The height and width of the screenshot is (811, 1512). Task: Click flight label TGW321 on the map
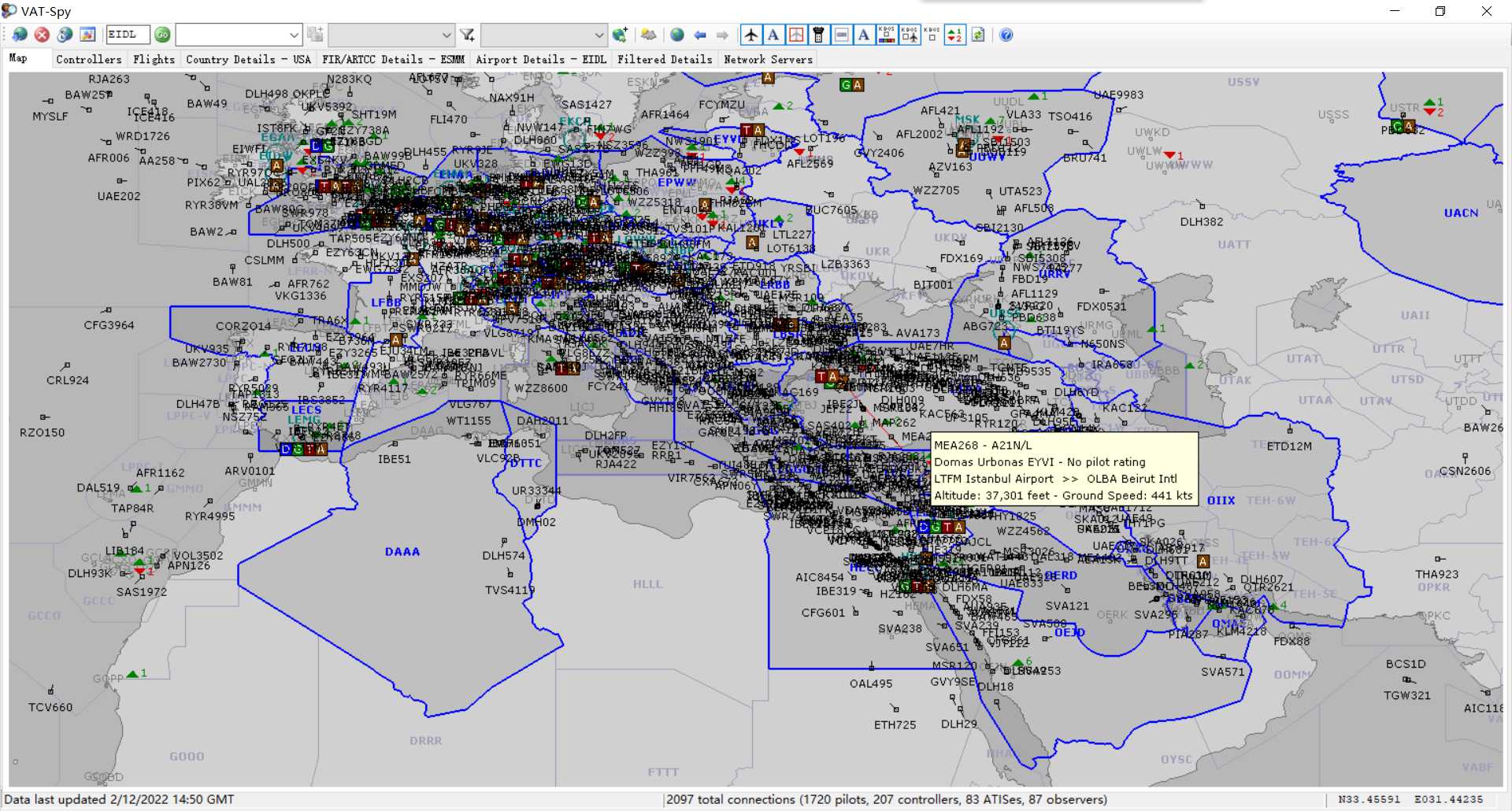1407,695
